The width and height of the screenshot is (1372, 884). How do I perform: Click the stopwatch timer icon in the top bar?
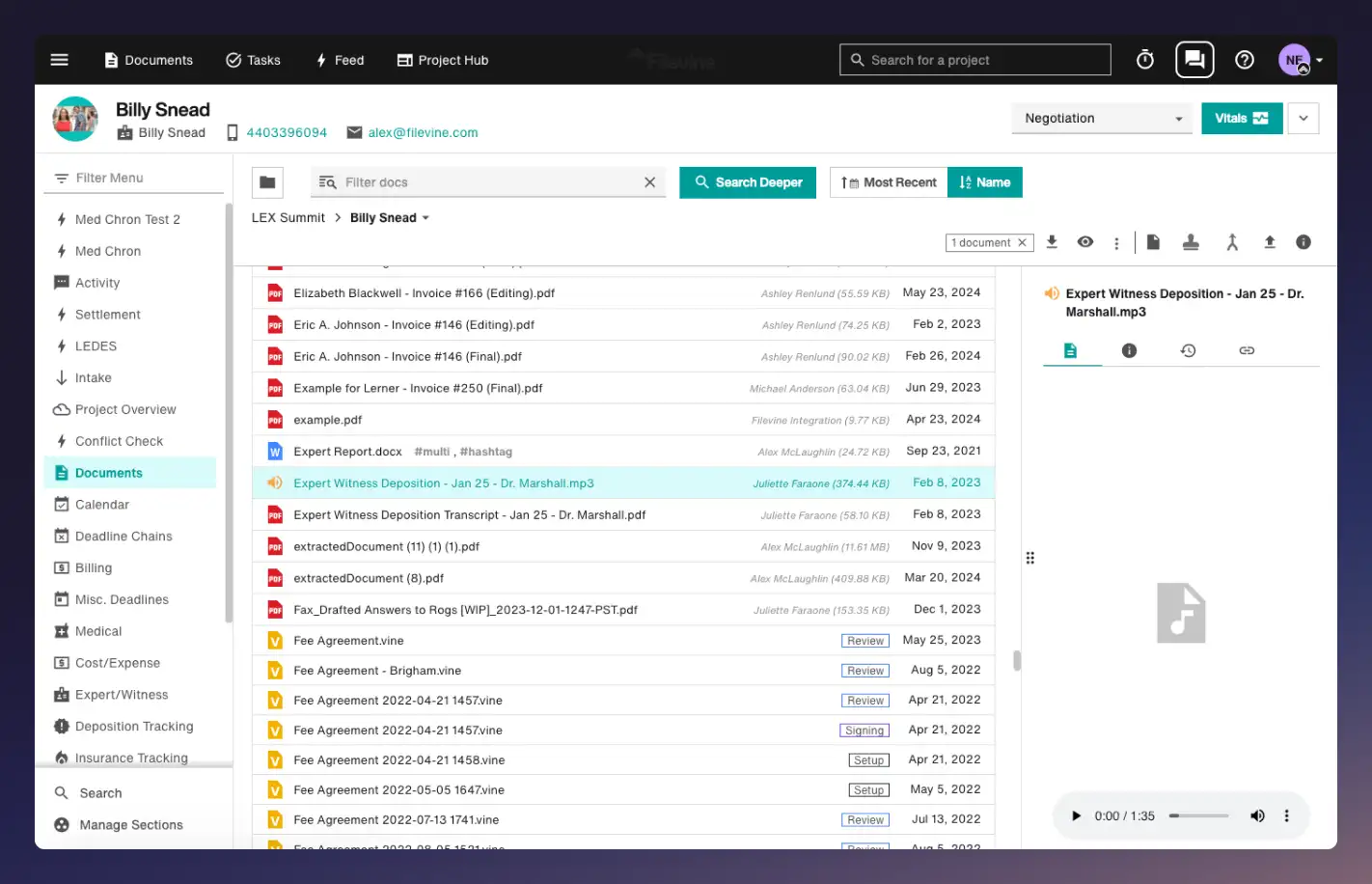tap(1144, 59)
